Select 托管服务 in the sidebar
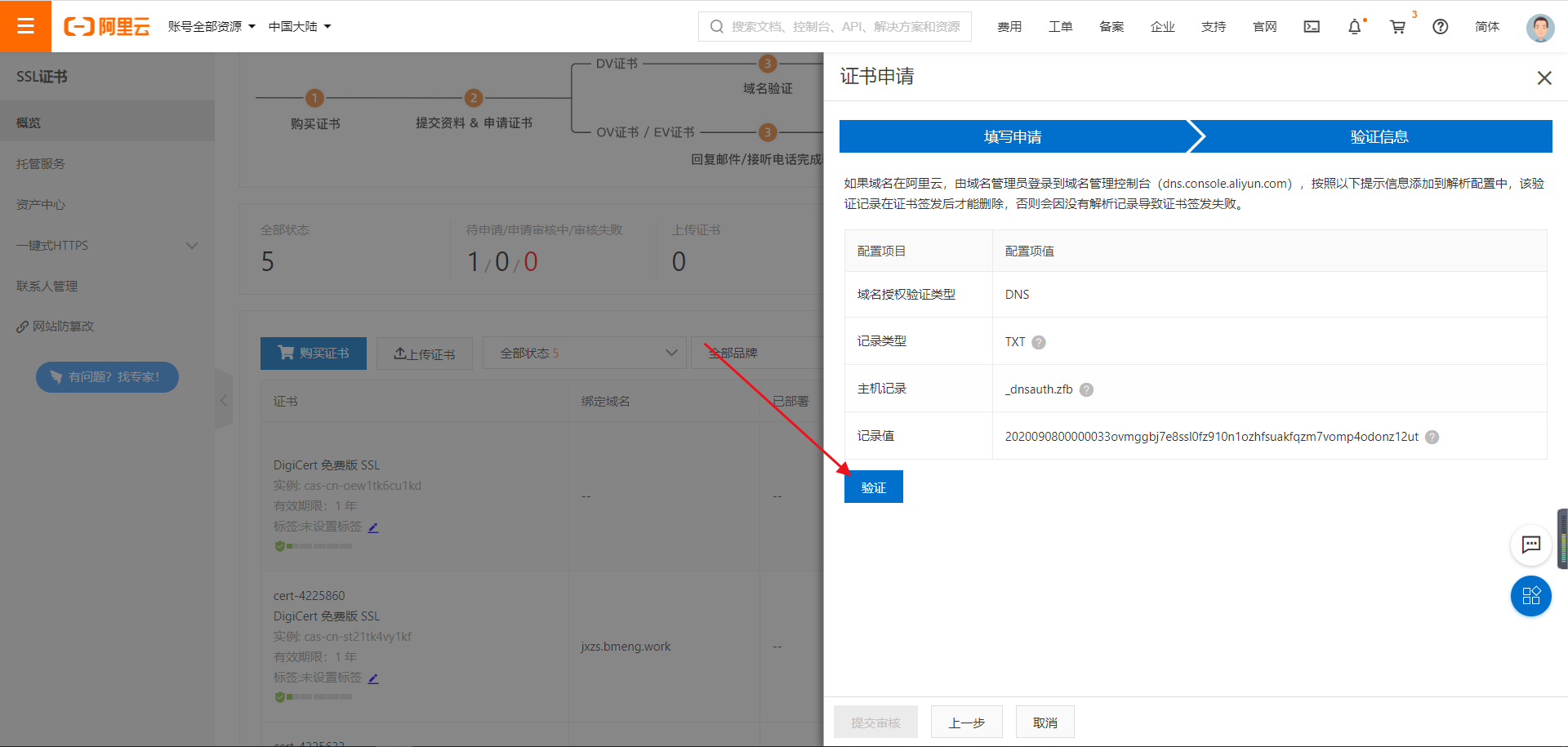1568x747 pixels. (41, 164)
